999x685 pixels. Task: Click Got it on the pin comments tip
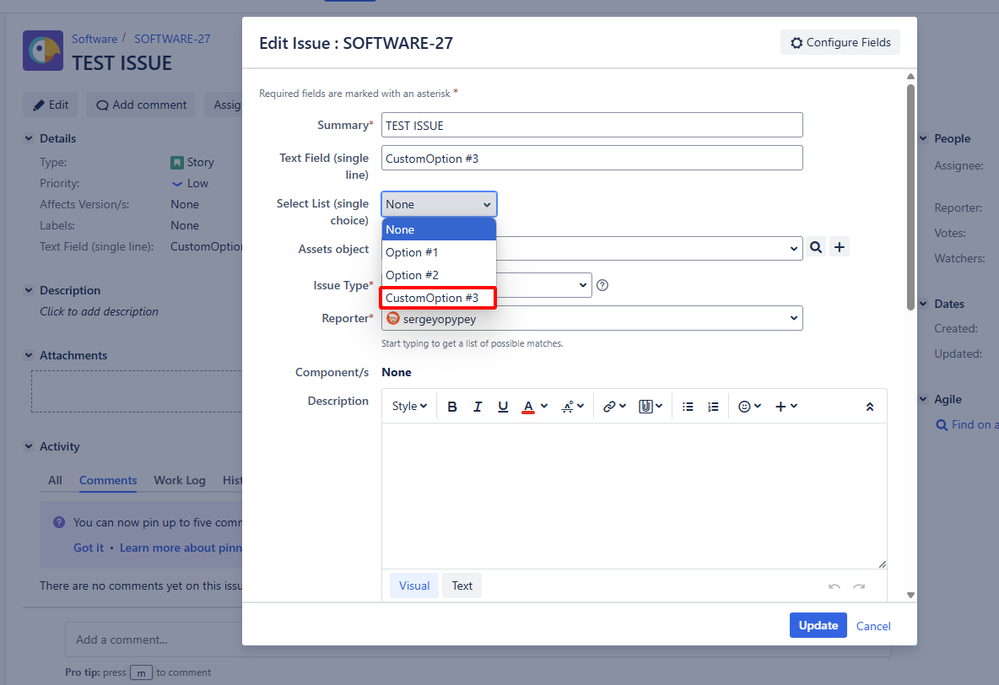[89, 548]
